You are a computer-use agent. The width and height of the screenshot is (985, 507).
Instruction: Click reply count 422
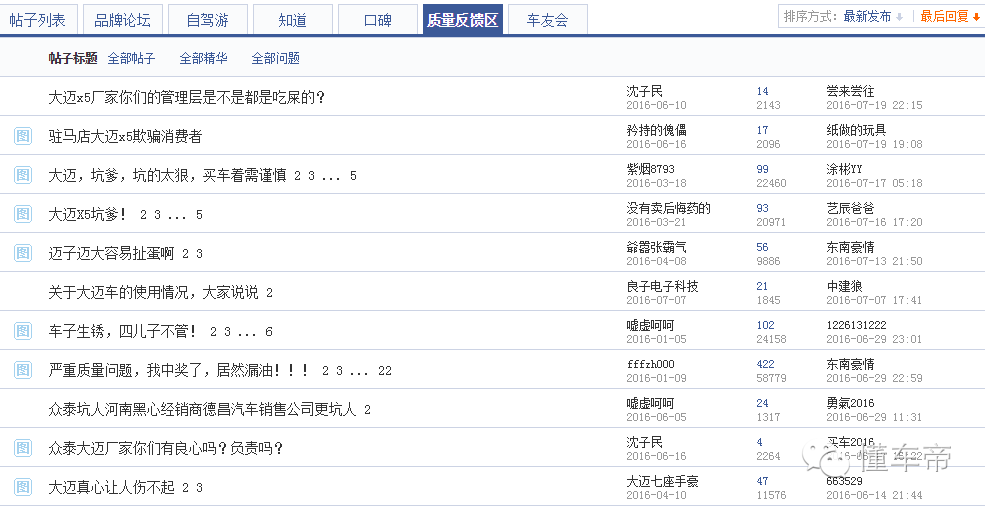[765, 364]
